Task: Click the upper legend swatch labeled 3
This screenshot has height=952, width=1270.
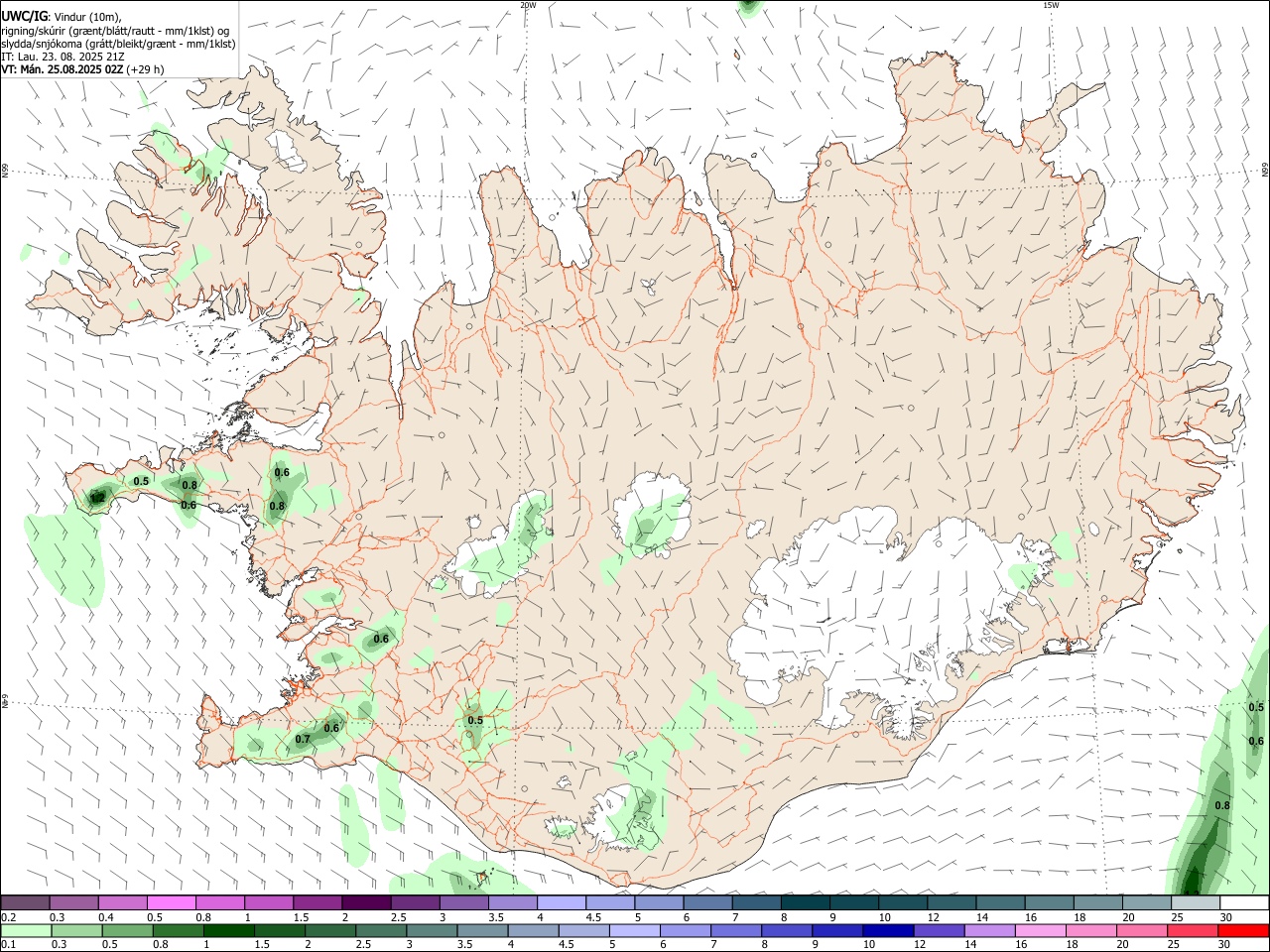Action: point(464,902)
